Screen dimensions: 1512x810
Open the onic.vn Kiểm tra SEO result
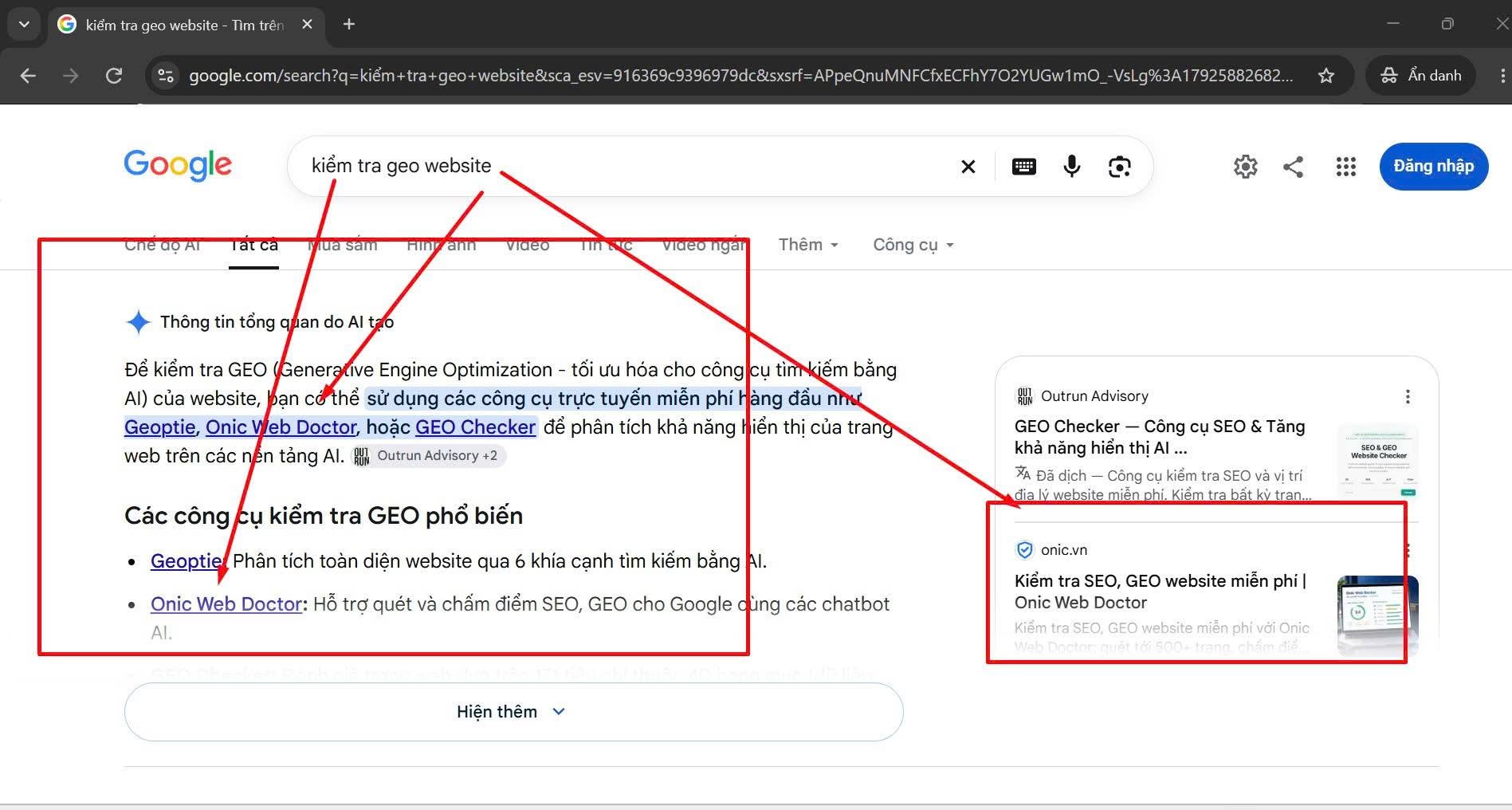pos(1161,592)
